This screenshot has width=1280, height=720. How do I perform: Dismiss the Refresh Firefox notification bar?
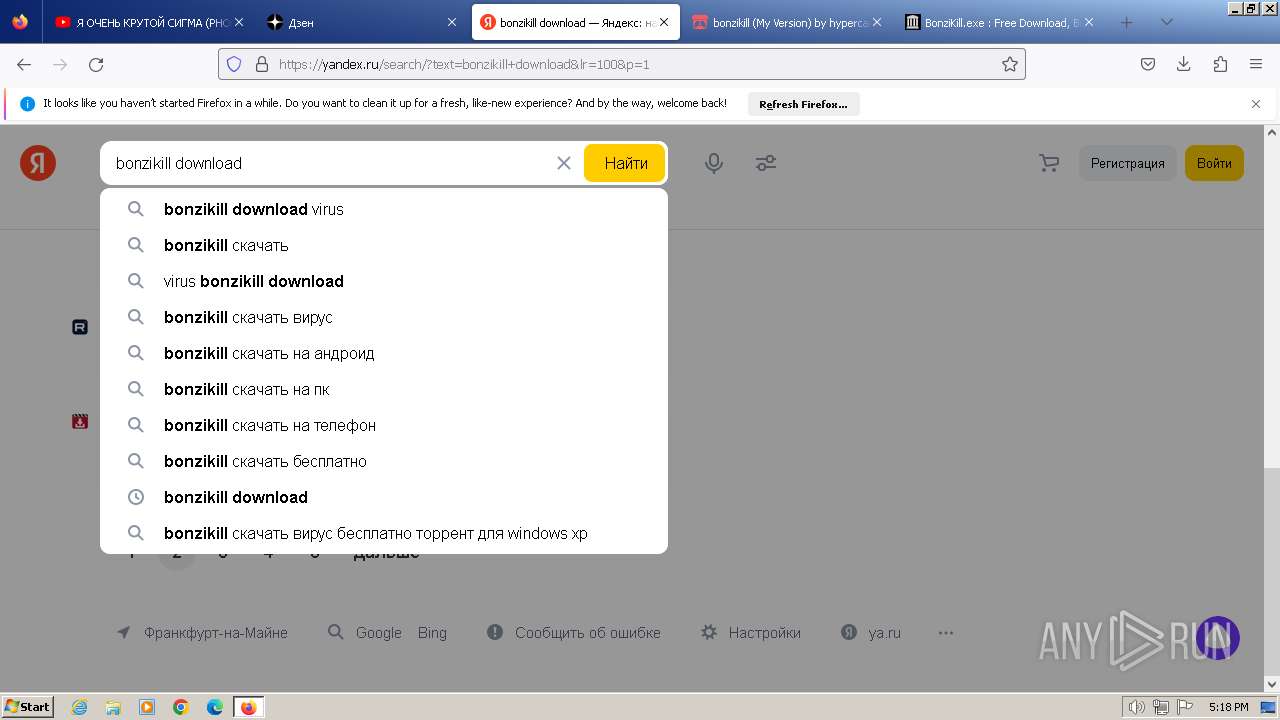click(x=1256, y=104)
